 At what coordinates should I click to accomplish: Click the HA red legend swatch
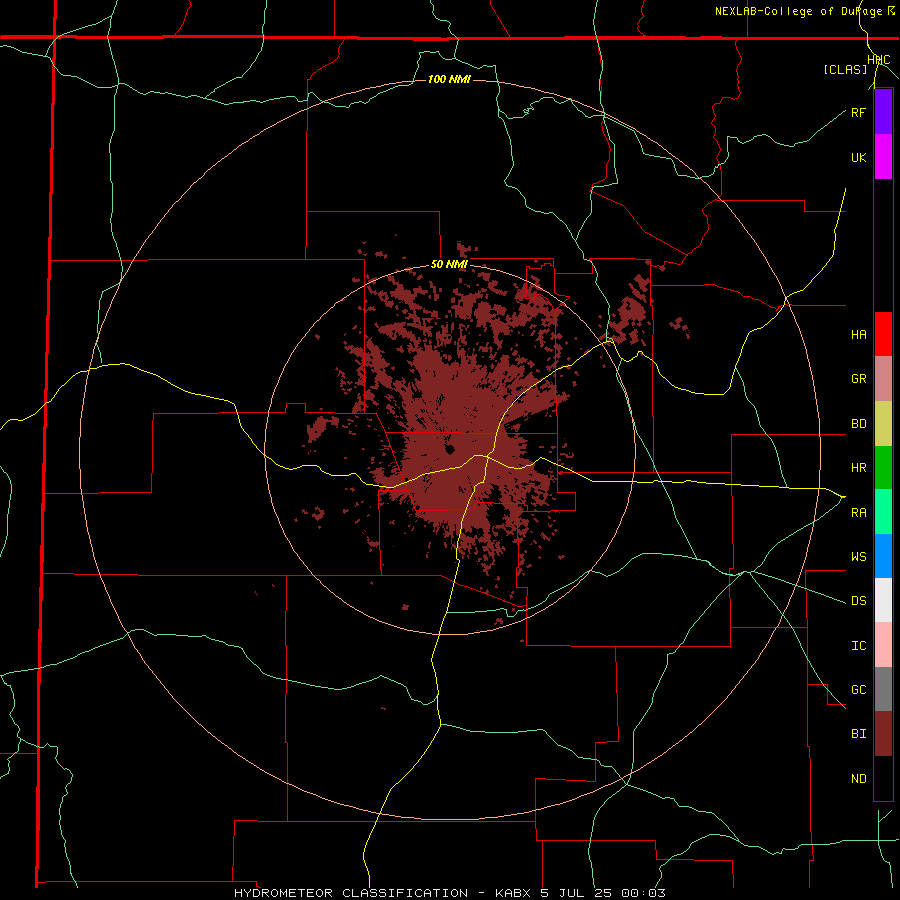click(x=883, y=334)
